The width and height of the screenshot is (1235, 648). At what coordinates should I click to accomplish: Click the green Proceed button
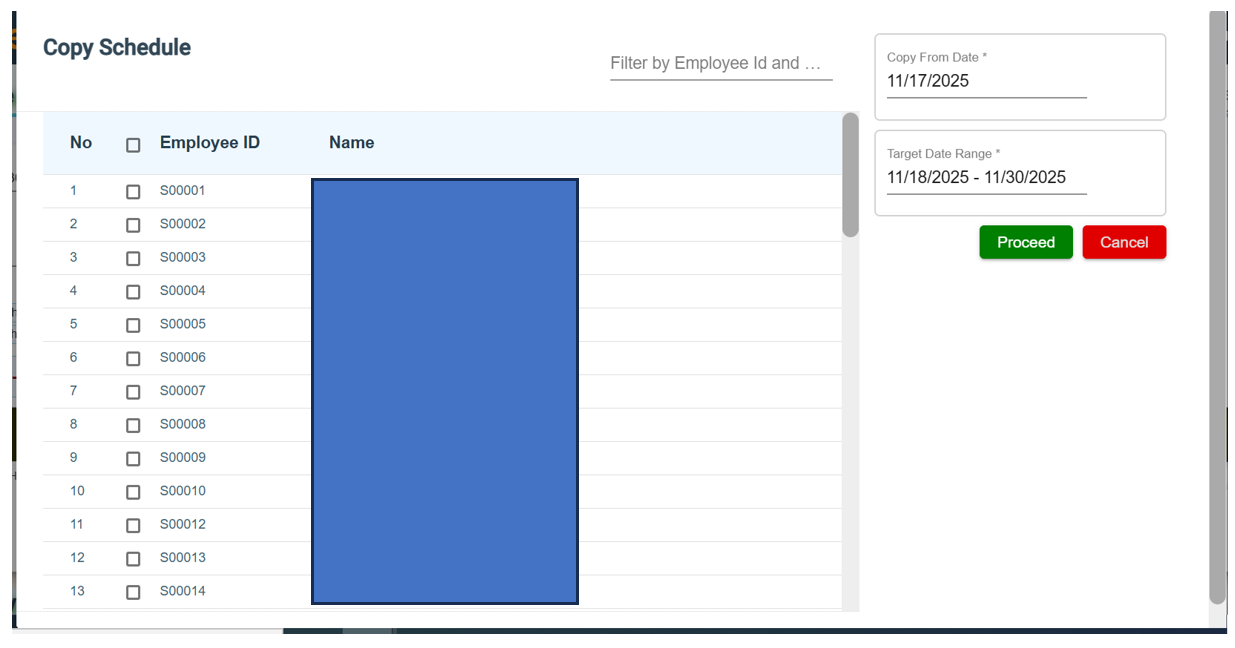(1025, 242)
